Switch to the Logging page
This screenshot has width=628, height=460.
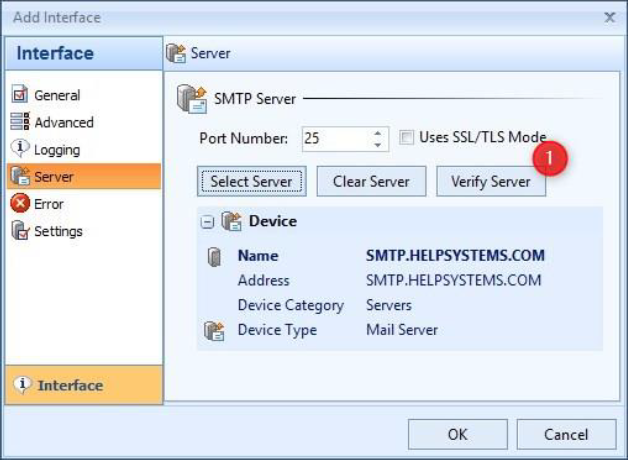click(x=57, y=149)
